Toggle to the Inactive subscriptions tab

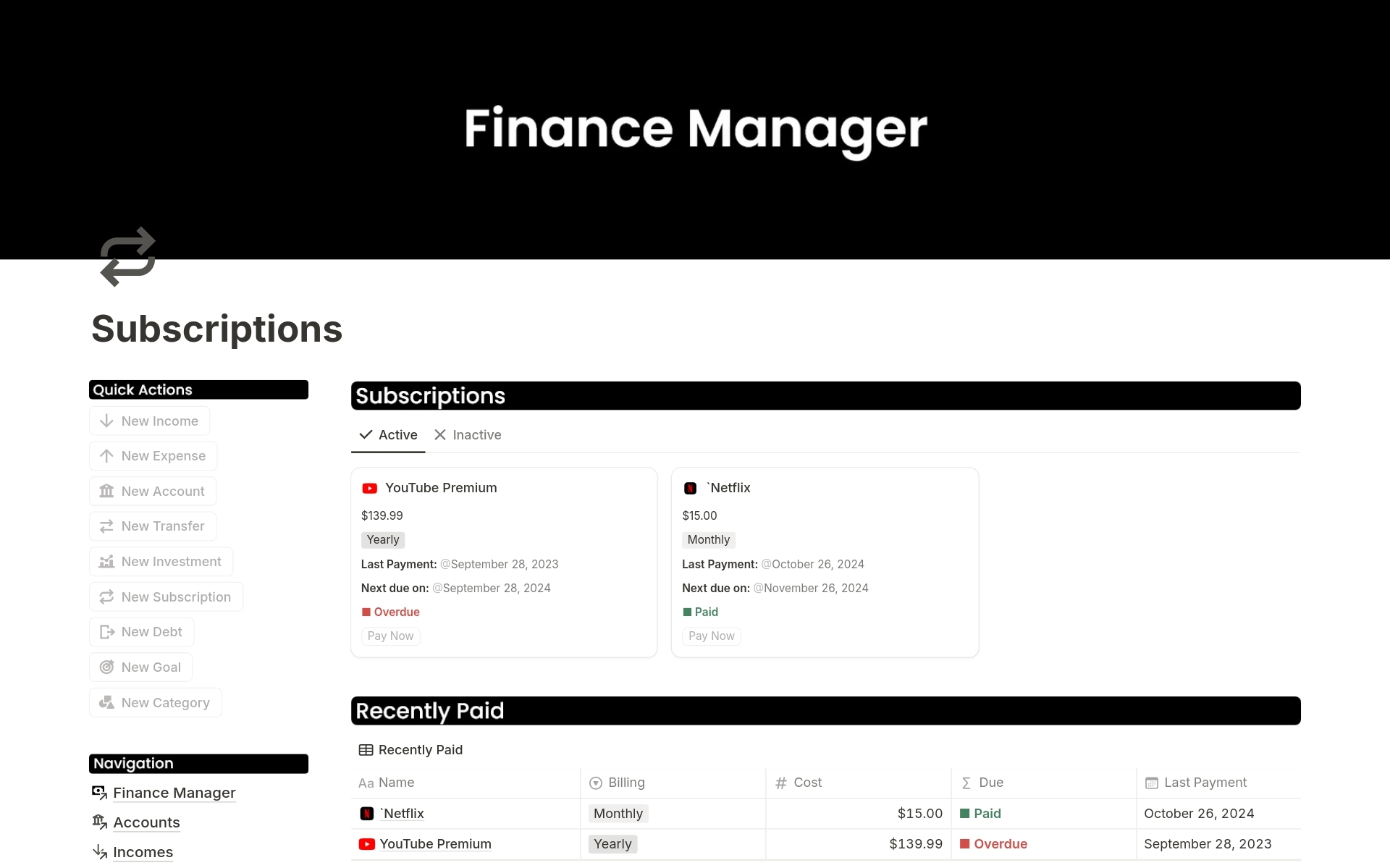(x=476, y=434)
